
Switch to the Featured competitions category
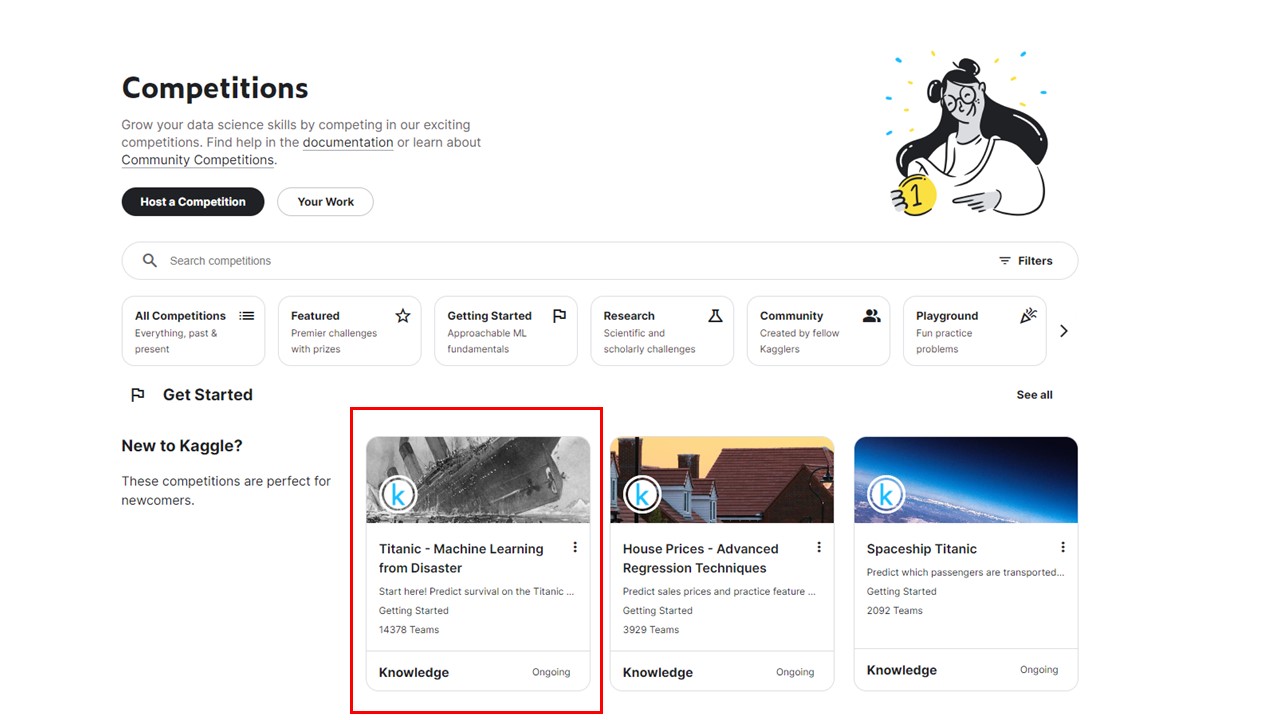(x=349, y=330)
